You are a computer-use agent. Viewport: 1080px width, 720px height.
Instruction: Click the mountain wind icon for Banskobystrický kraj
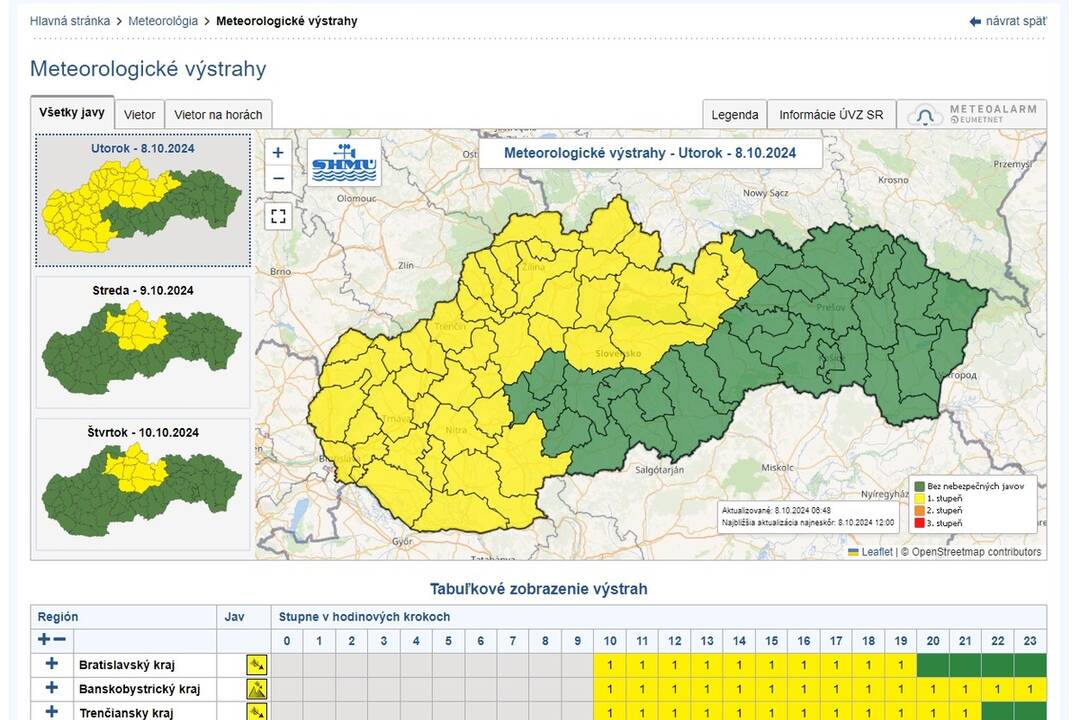257,689
